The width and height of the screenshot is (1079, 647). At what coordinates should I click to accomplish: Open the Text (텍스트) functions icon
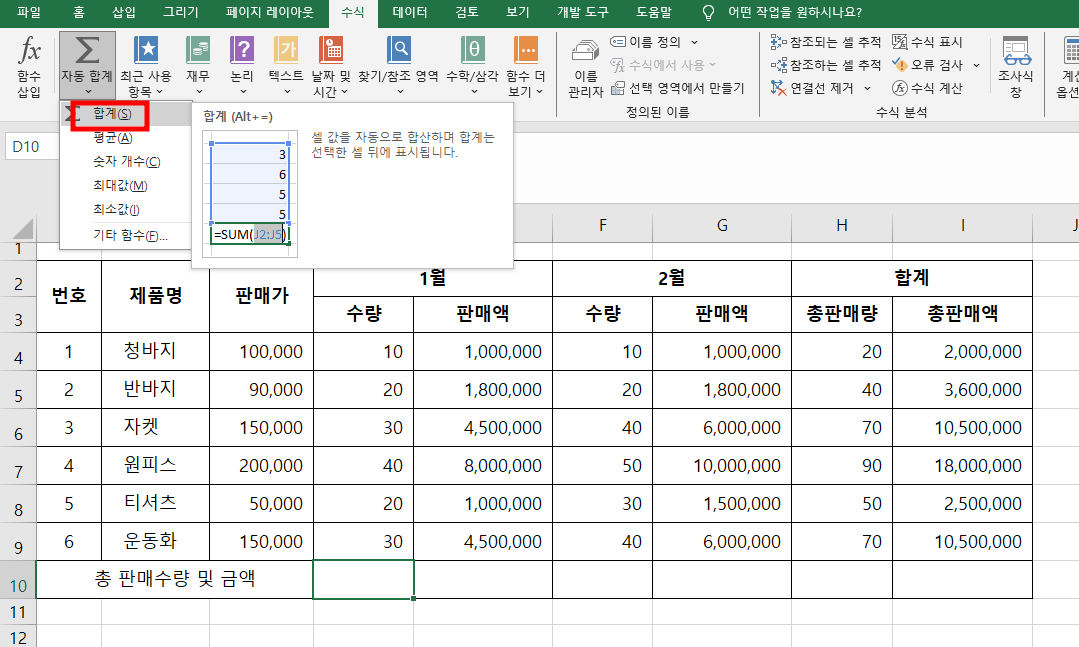[x=286, y=50]
